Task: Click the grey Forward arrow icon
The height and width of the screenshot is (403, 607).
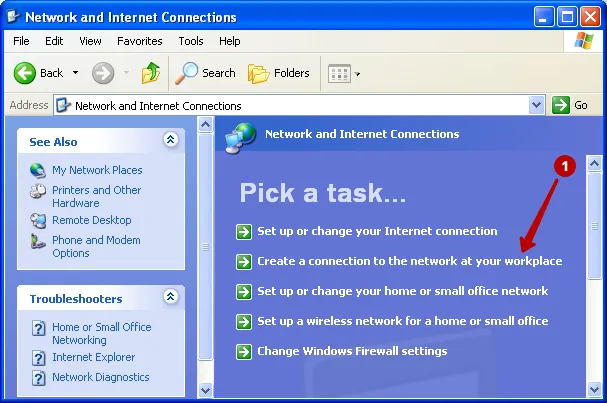Action: coord(103,73)
